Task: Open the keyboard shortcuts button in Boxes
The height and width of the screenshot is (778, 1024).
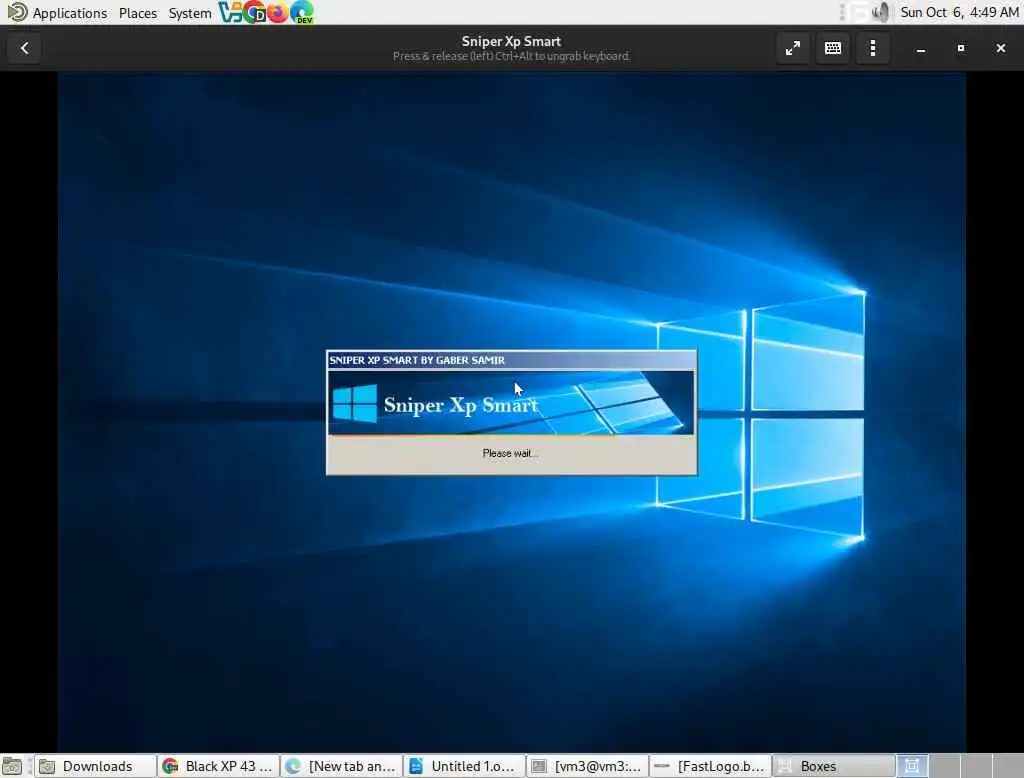Action: tap(833, 48)
